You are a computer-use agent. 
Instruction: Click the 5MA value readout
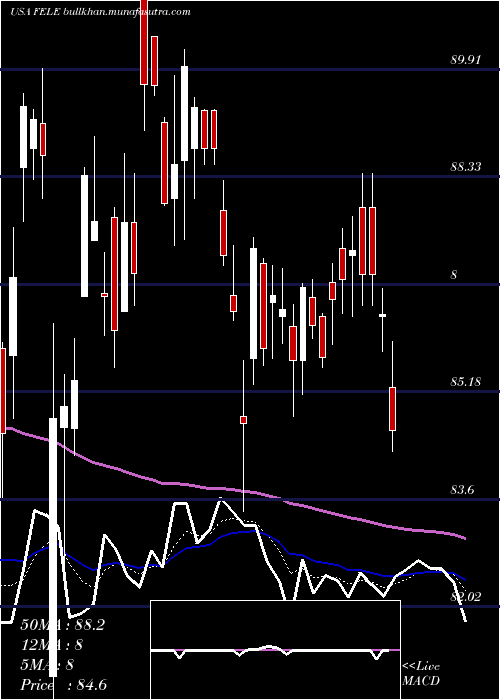pos(47,665)
